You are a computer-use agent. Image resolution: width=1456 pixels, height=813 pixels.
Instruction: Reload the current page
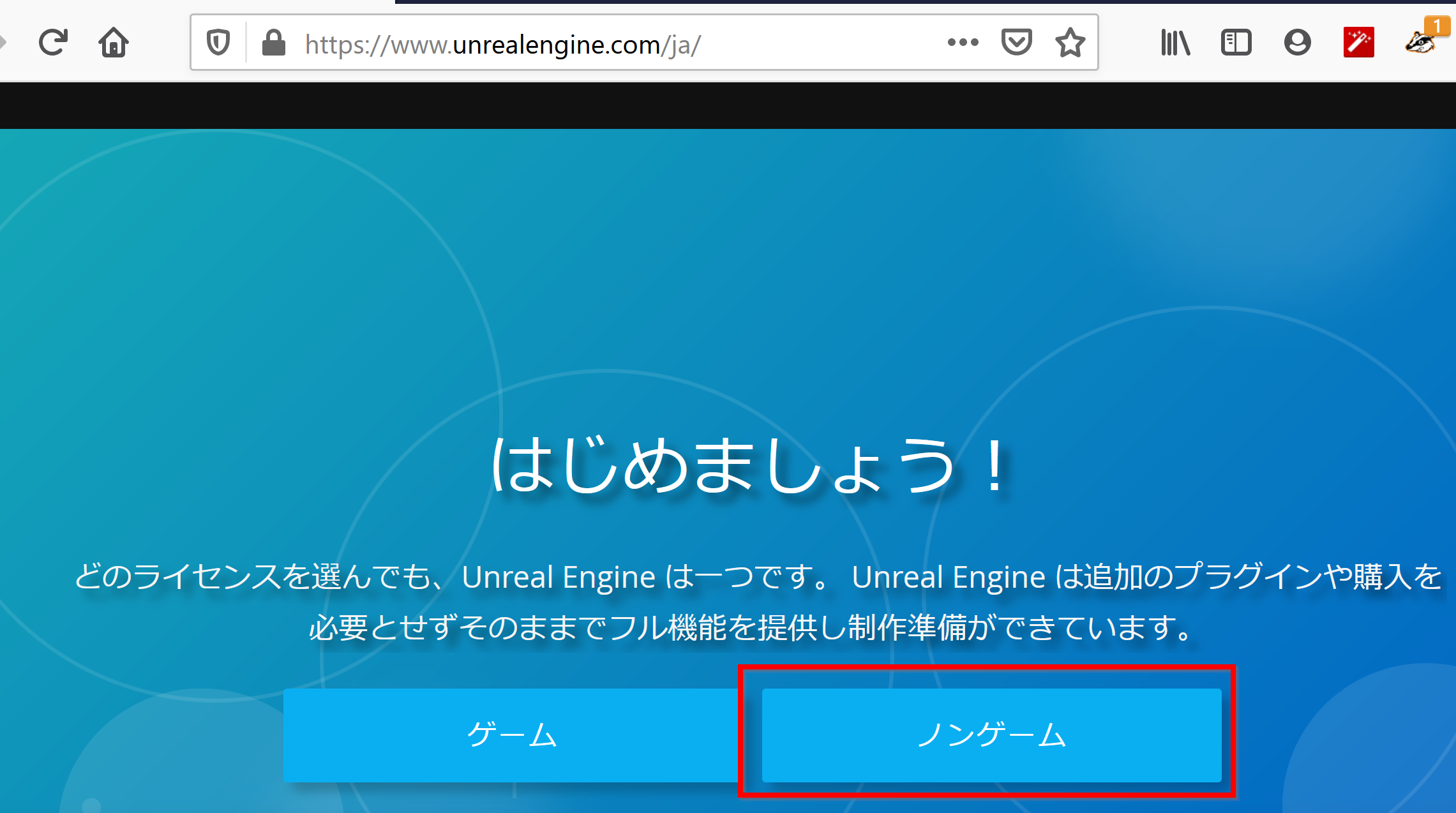[53, 43]
